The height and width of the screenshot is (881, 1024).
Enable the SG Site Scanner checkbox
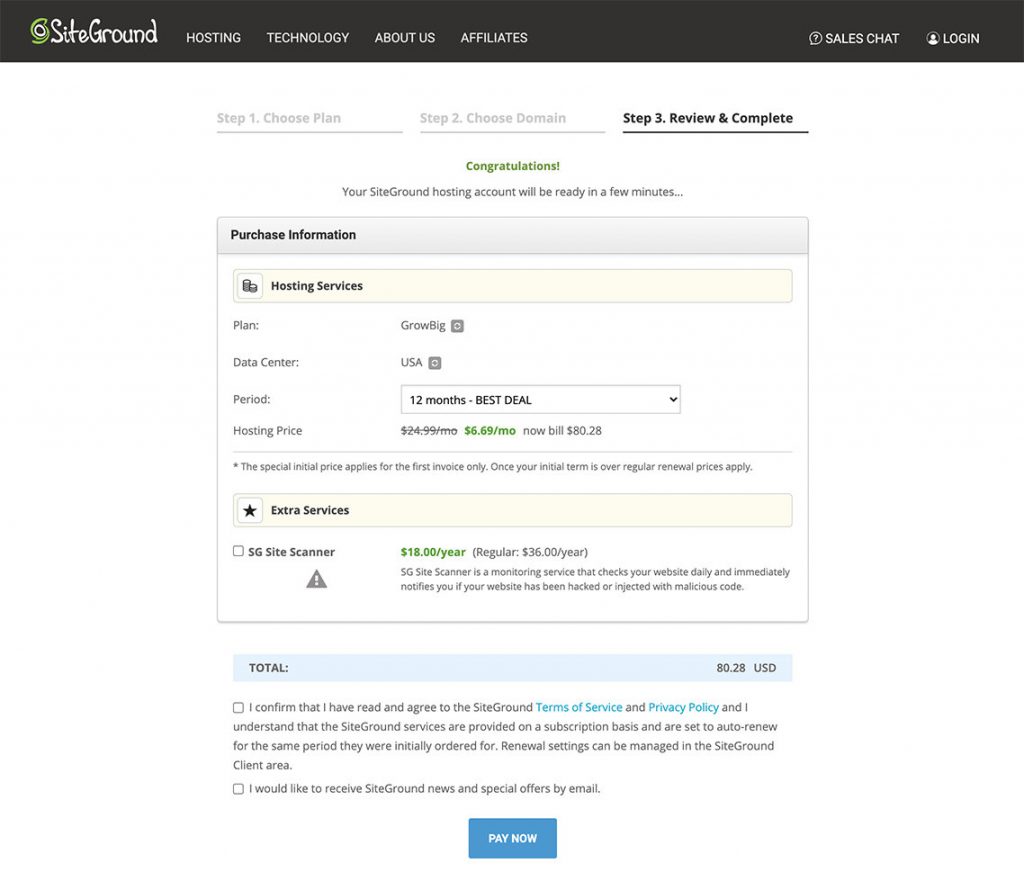pyautogui.click(x=238, y=551)
